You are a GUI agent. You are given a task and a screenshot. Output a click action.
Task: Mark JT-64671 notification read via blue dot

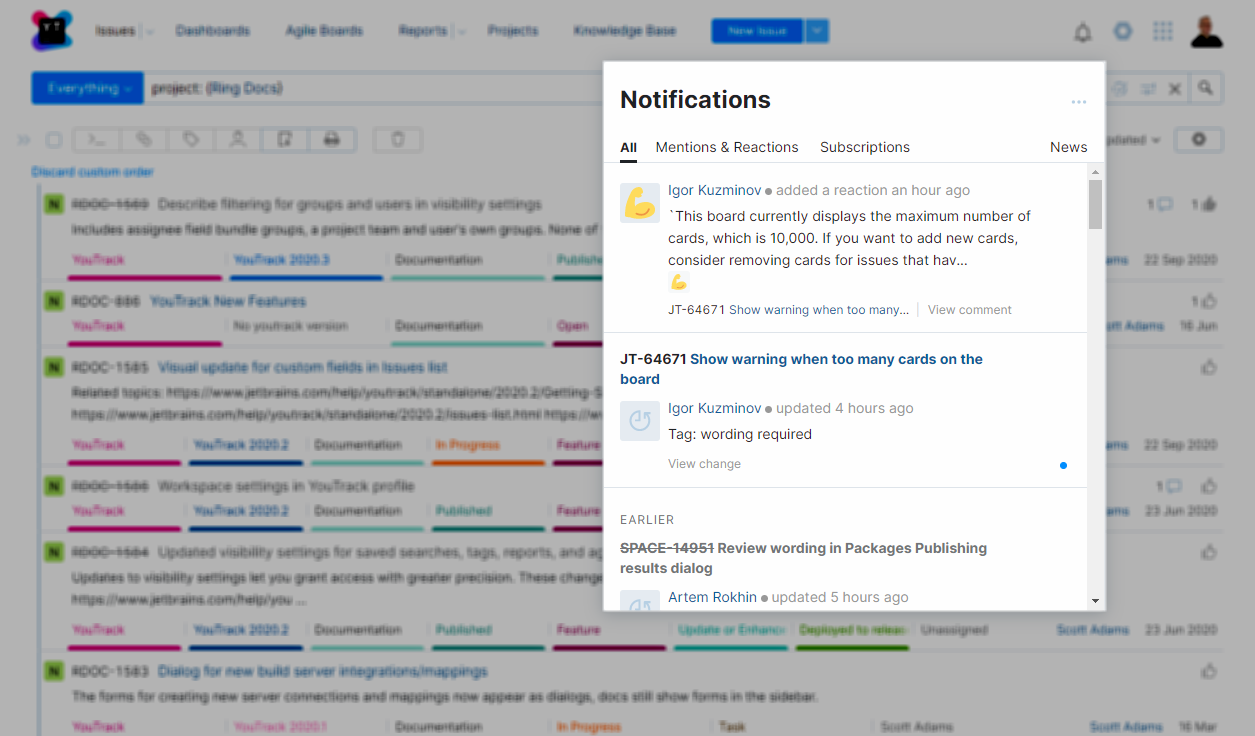(1063, 465)
